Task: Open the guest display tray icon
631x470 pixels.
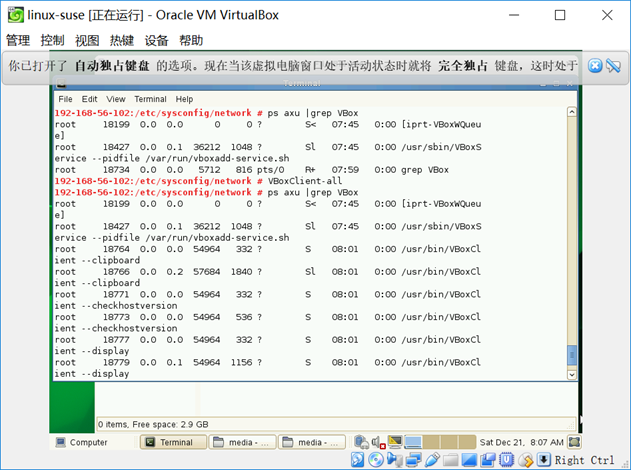Action: point(395,442)
